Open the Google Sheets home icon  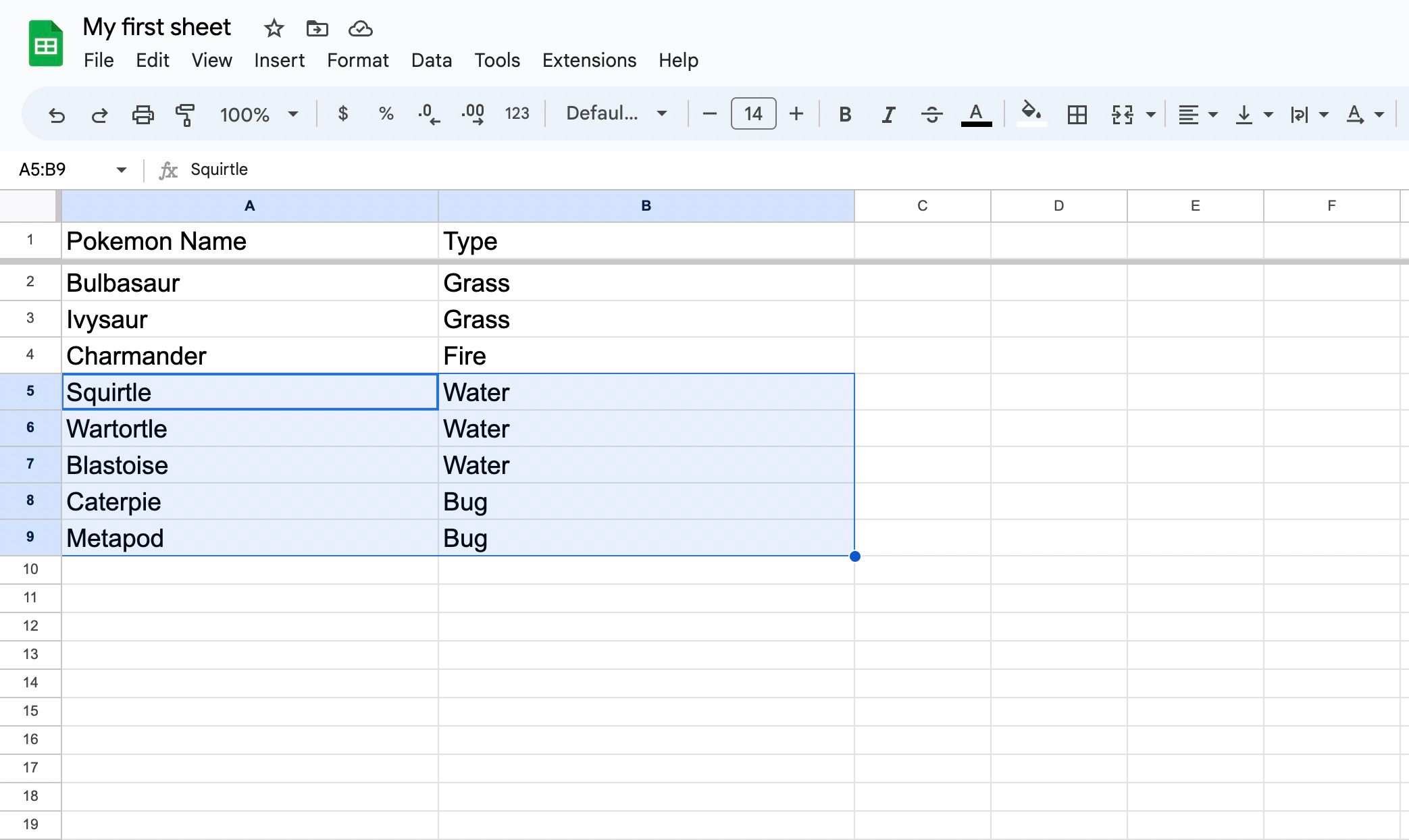[x=46, y=44]
